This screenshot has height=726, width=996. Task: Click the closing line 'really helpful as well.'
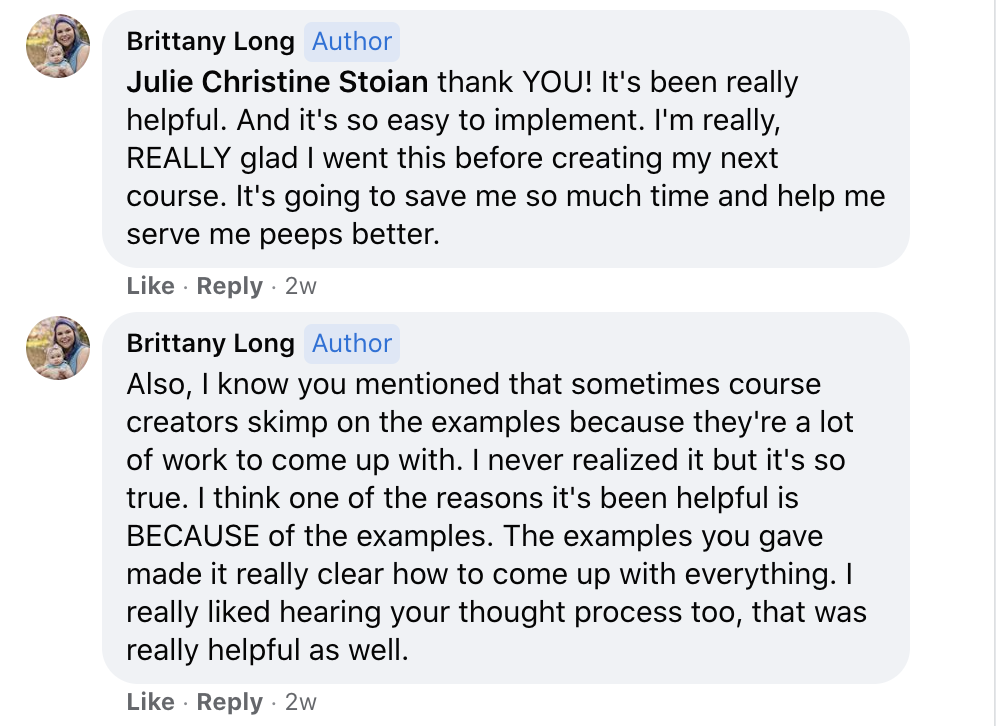(267, 650)
